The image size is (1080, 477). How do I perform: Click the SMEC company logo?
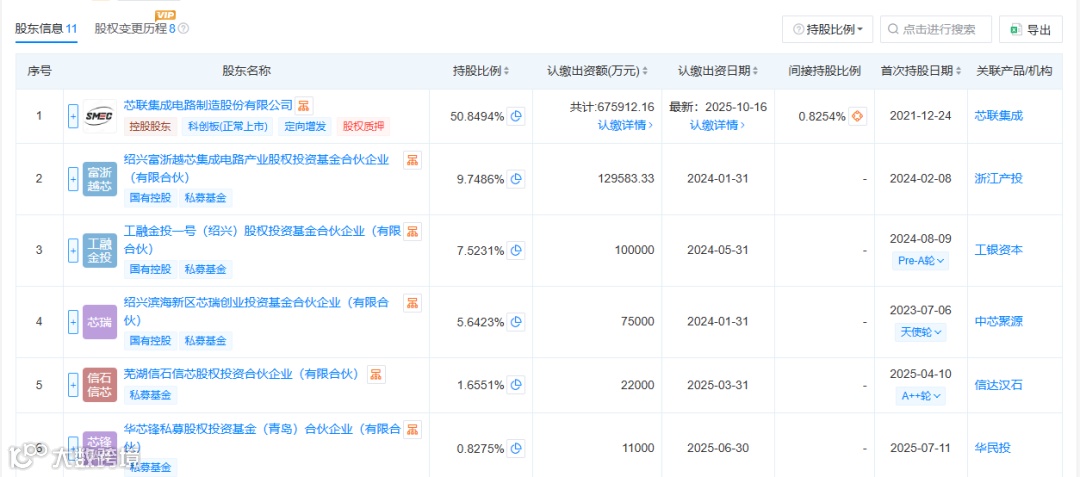100,116
